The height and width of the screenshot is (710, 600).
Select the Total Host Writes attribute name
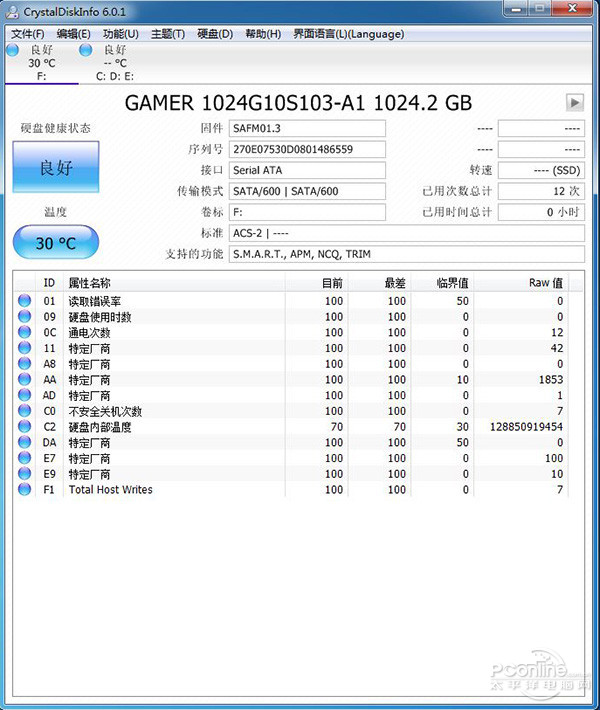(x=110, y=489)
